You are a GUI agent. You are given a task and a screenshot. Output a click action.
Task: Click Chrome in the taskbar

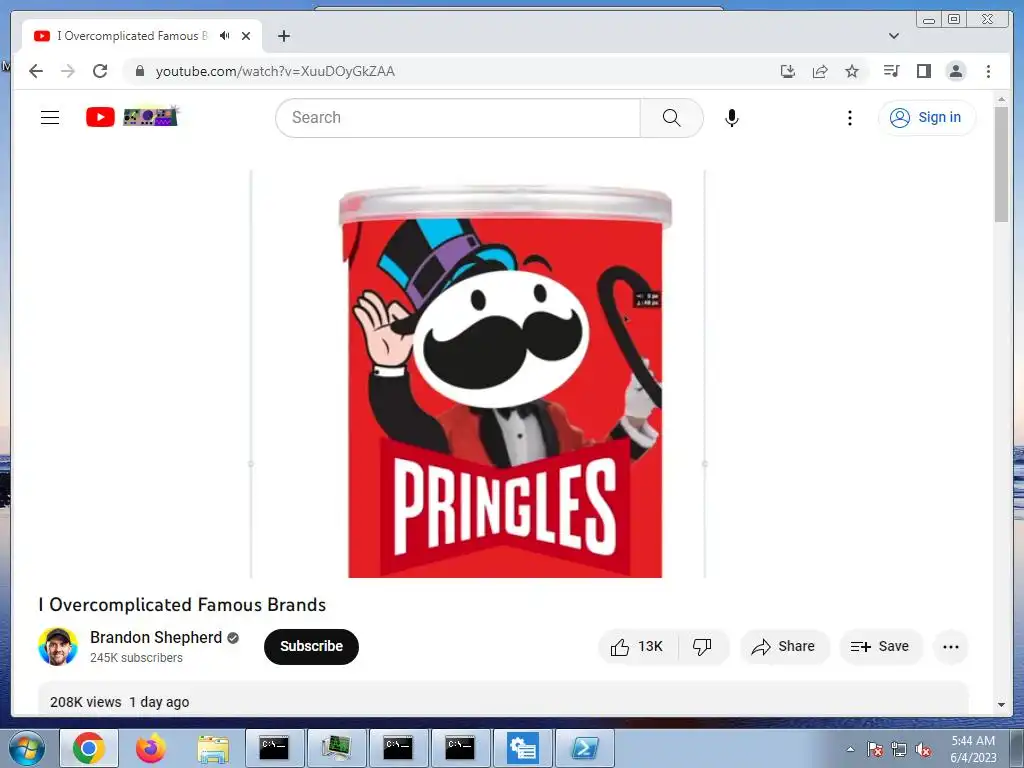click(89, 748)
